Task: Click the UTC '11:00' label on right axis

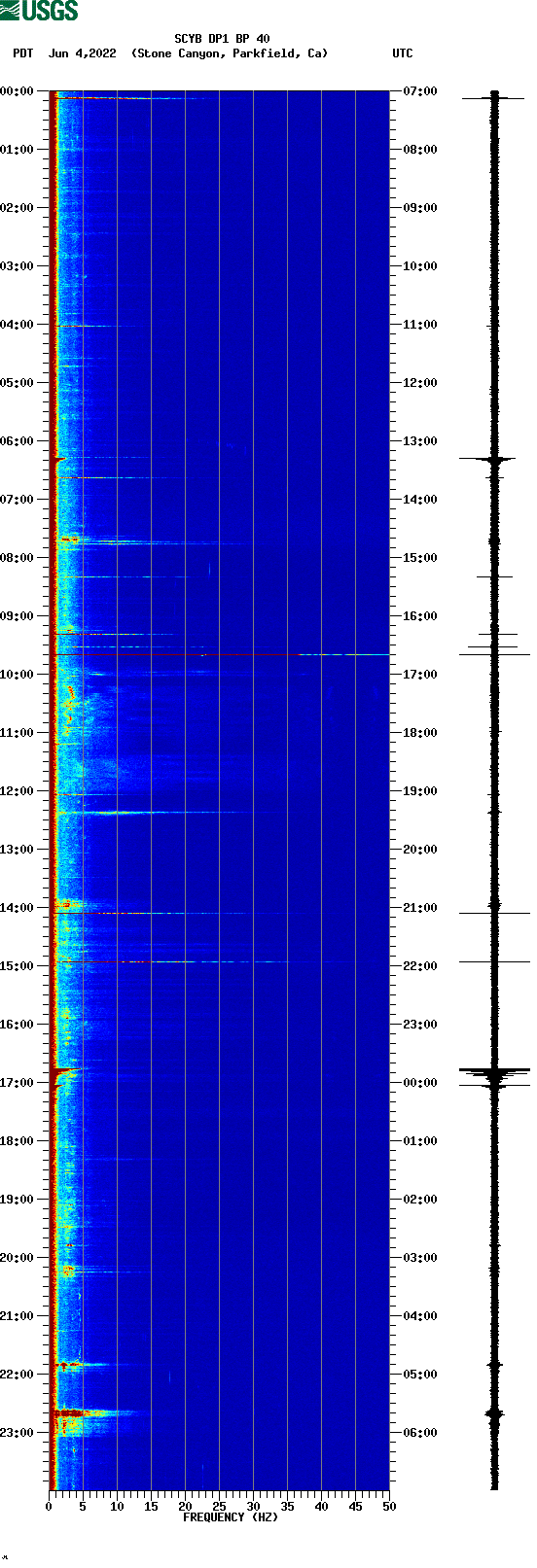Action: [420, 325]
